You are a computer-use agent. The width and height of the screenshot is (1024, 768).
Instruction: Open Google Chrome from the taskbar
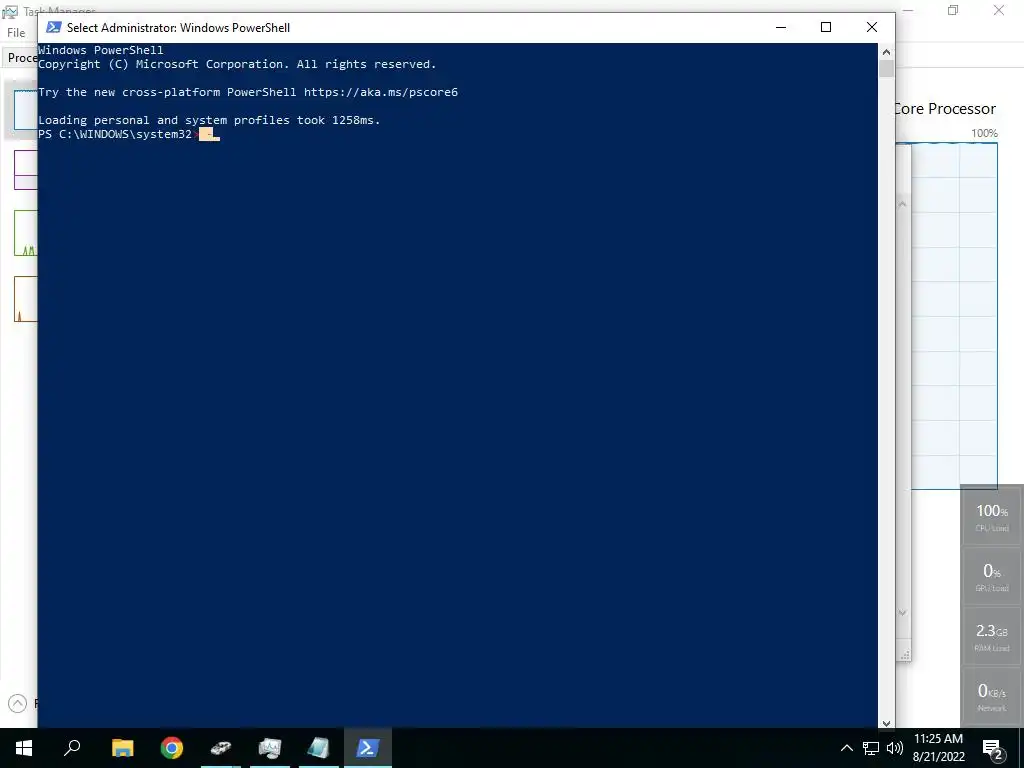[172, 748]
